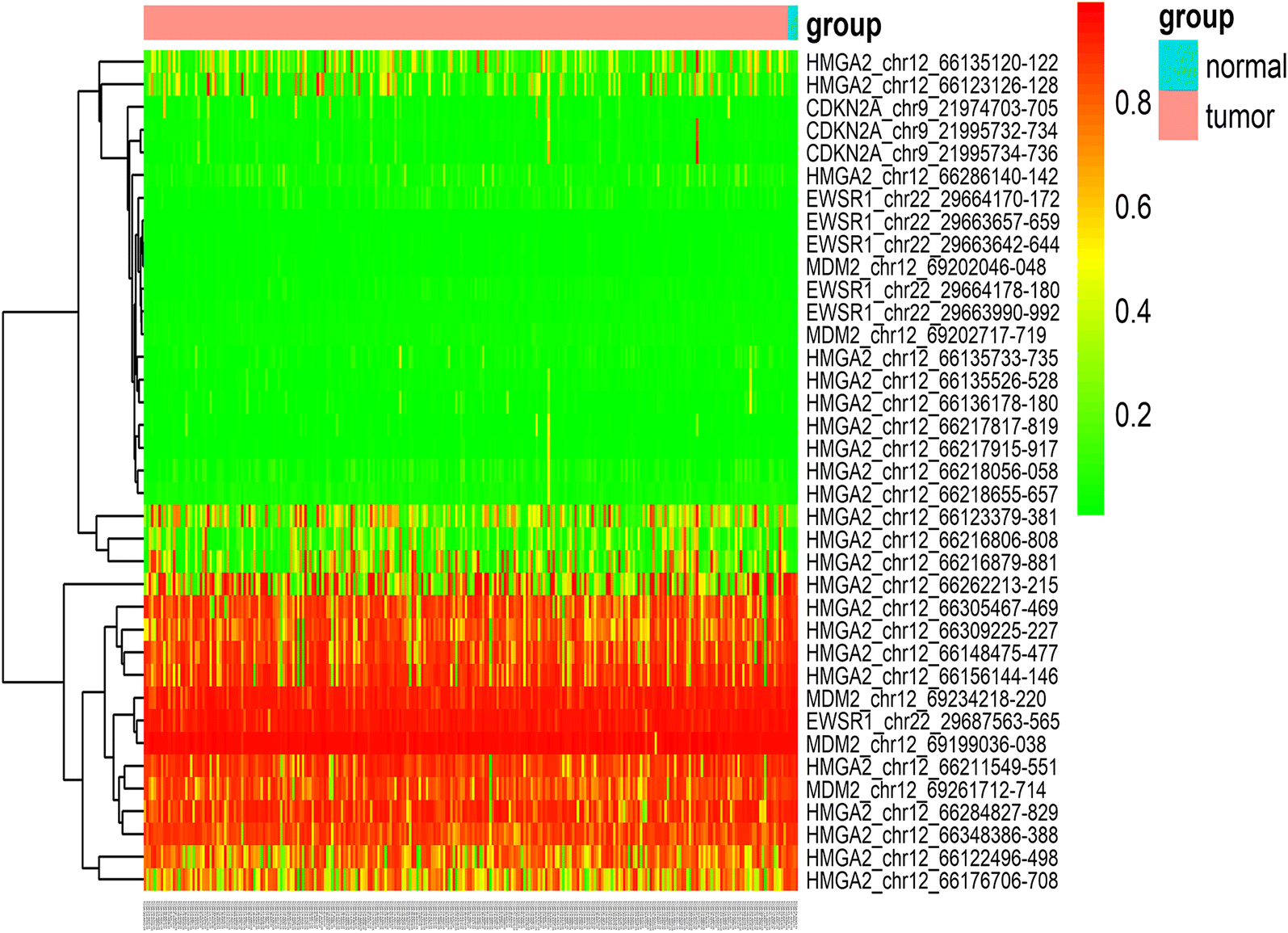Select row label HMGA2_chr12_66262213-215
Screen dimensions: 1288x933
[x=932, y=585]
